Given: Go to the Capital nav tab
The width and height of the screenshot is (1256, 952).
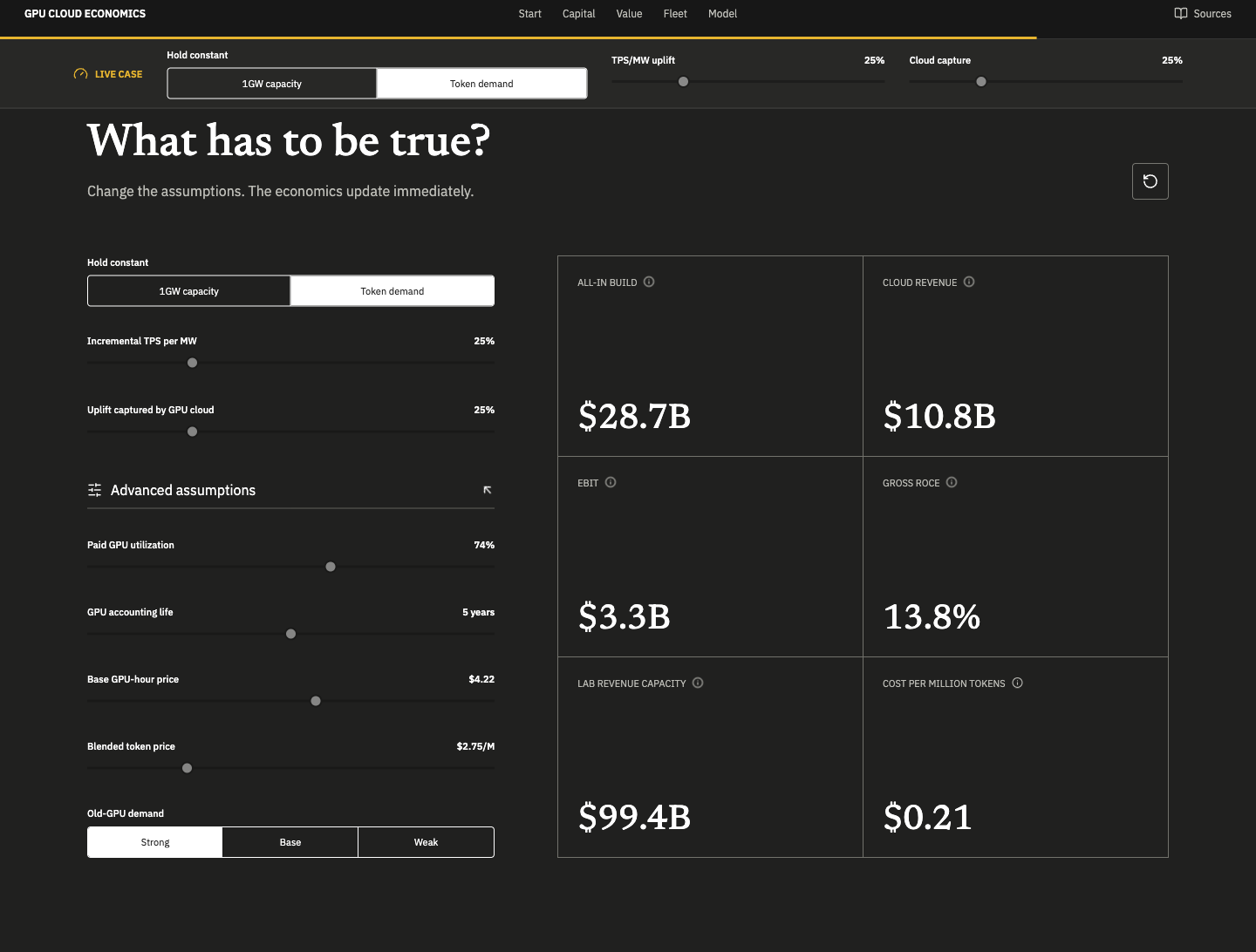Looking at the screenshot, I should [x=578, y=14].
